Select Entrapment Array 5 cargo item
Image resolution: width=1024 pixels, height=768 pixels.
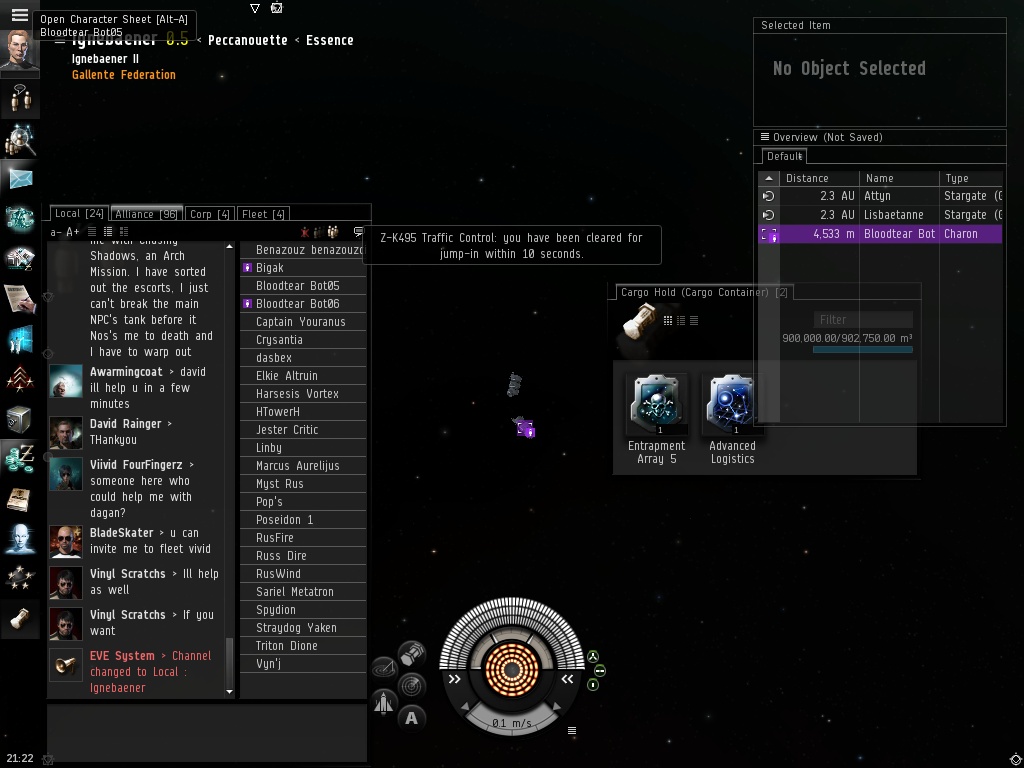[x=656, y=419]
